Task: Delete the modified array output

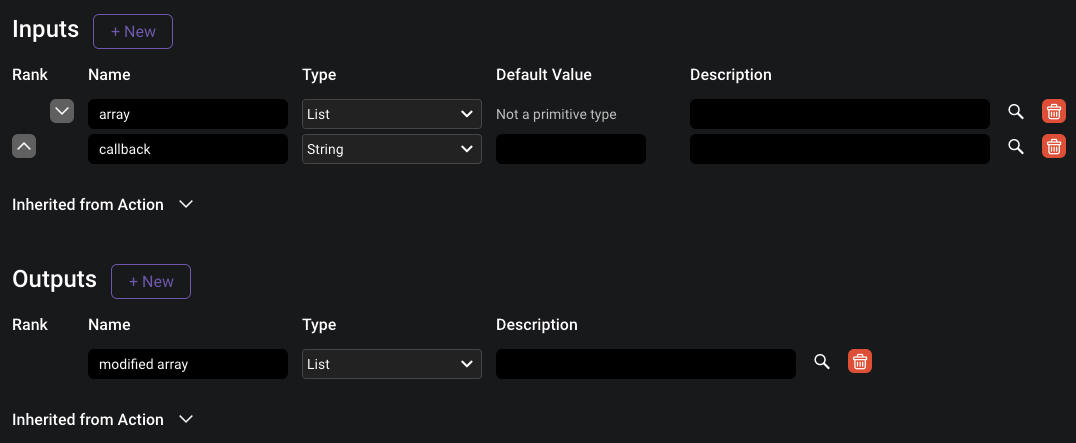Action: coord(859,362)
